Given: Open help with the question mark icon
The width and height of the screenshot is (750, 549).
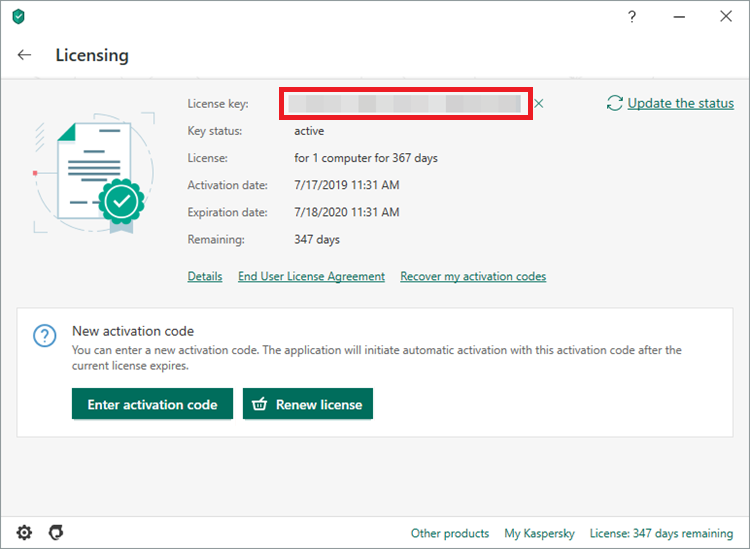Looking at the screenshot, I should pos(632,17).
